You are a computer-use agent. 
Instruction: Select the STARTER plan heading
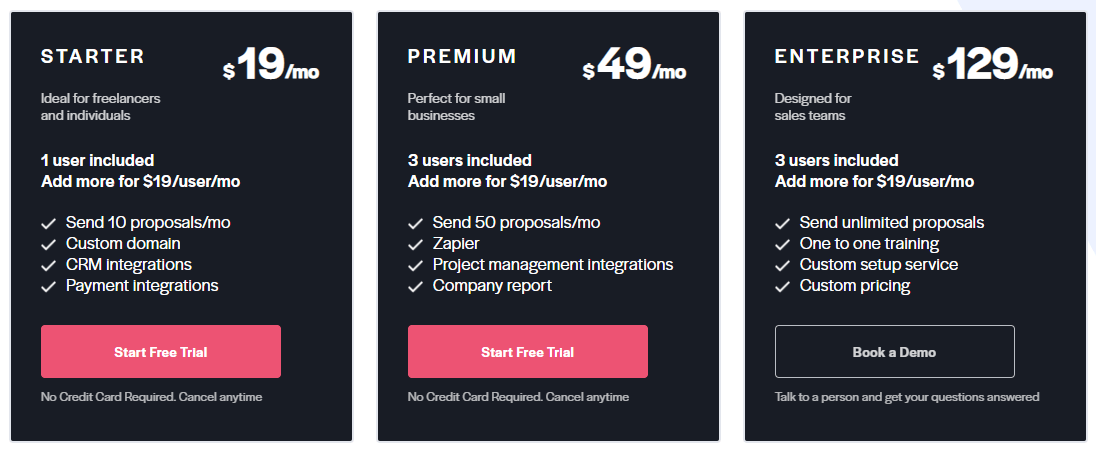coord(93,57)
